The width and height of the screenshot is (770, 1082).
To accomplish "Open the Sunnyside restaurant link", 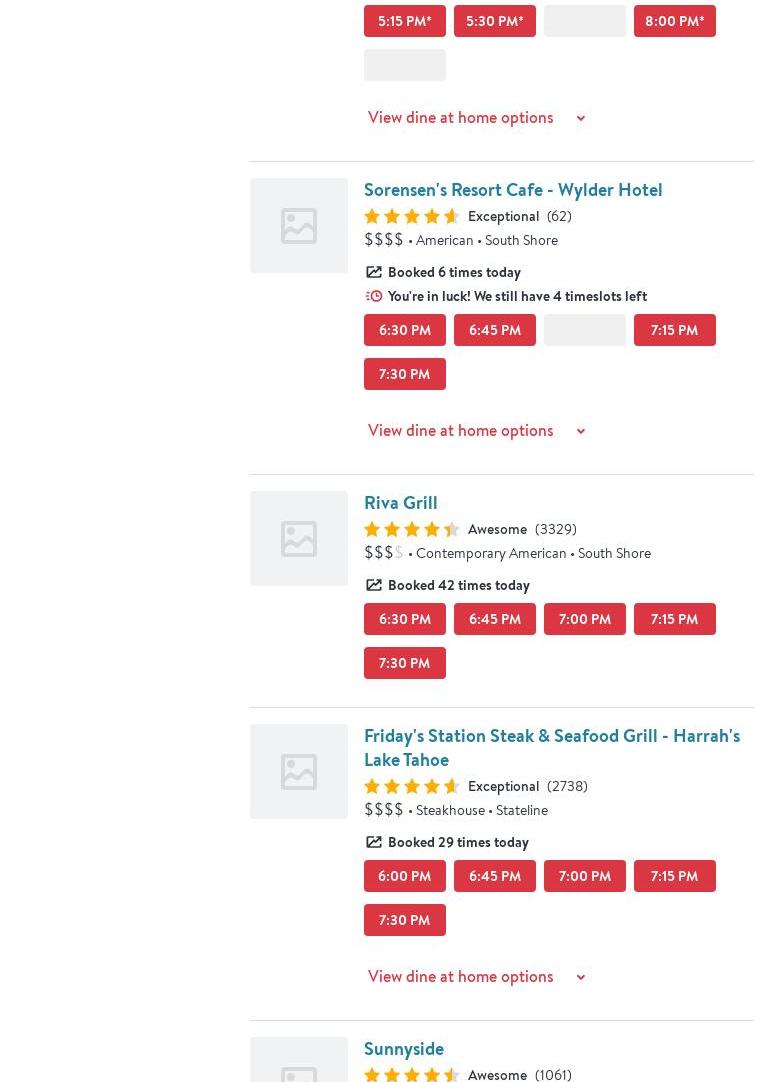I will coord(403,1049).
